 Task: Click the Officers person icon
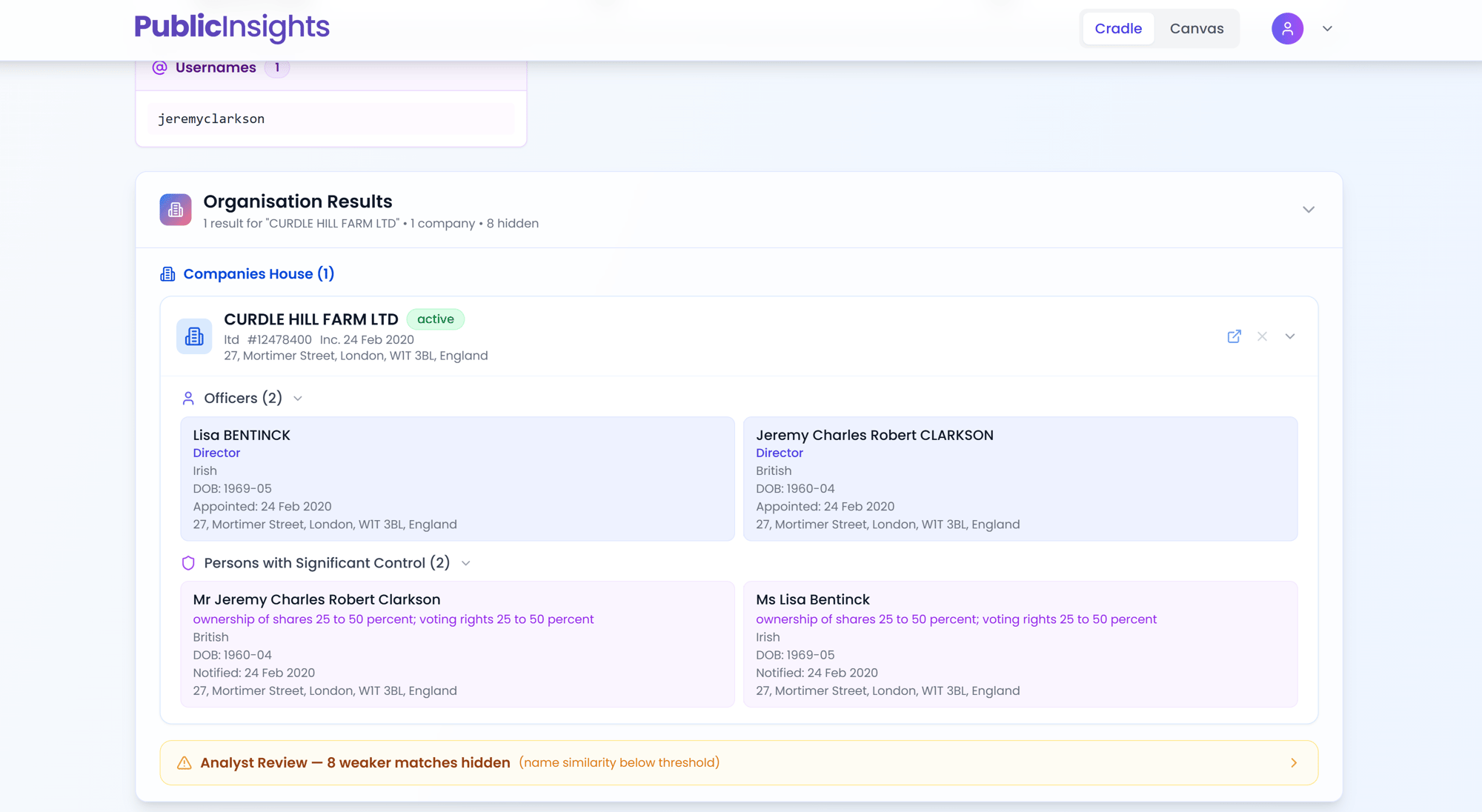[x=188, y=399]
